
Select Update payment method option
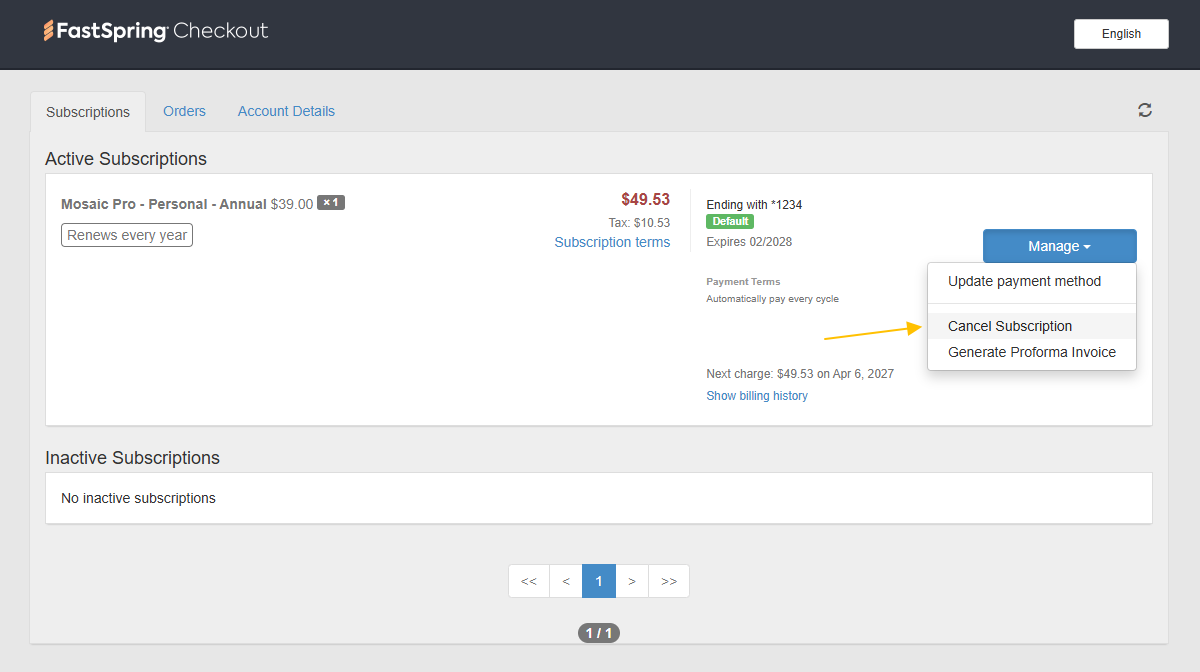pyautogui.click(x=1024, y=281)
